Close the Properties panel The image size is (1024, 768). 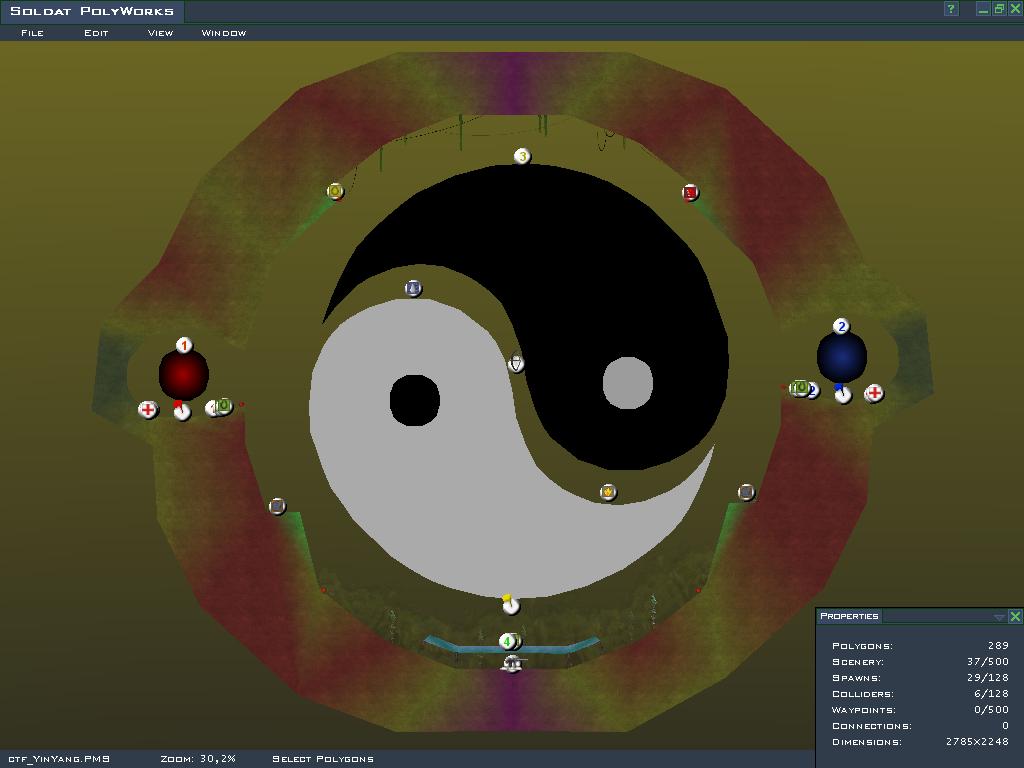[x=1015, y=617]
